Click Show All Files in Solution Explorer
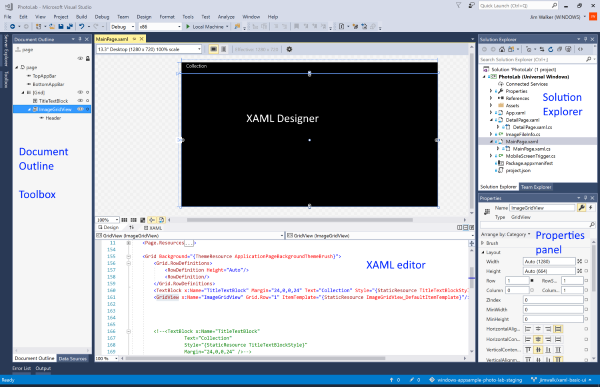The height and width of the screenshot is (387, 600). pyautogui.click(x=568, y=49)
